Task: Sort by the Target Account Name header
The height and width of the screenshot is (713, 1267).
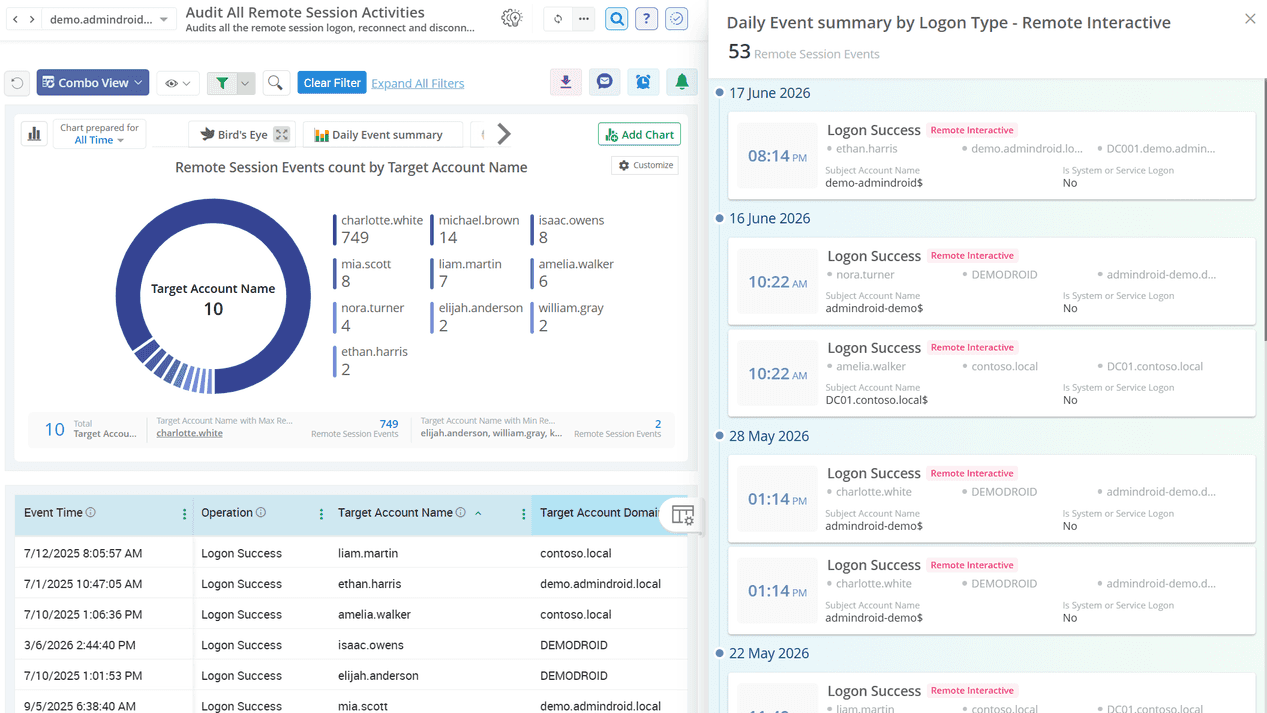Action: coord(395,513)
